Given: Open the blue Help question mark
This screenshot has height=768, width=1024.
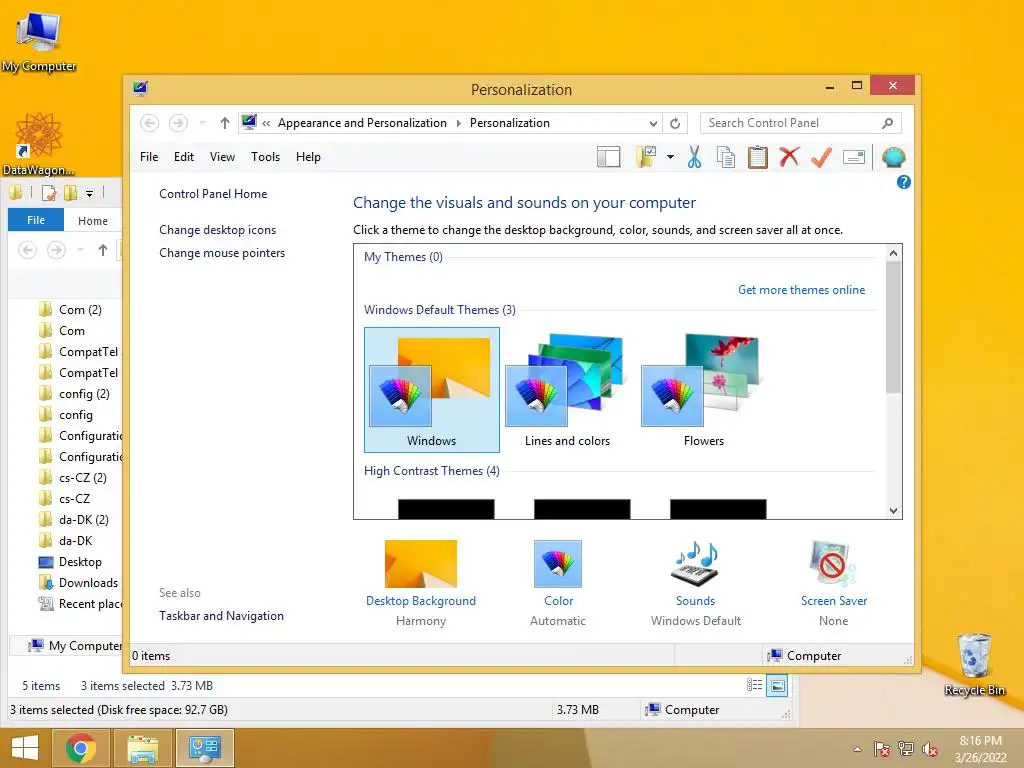Looking at the screenshot, I should tap(904, 182).
